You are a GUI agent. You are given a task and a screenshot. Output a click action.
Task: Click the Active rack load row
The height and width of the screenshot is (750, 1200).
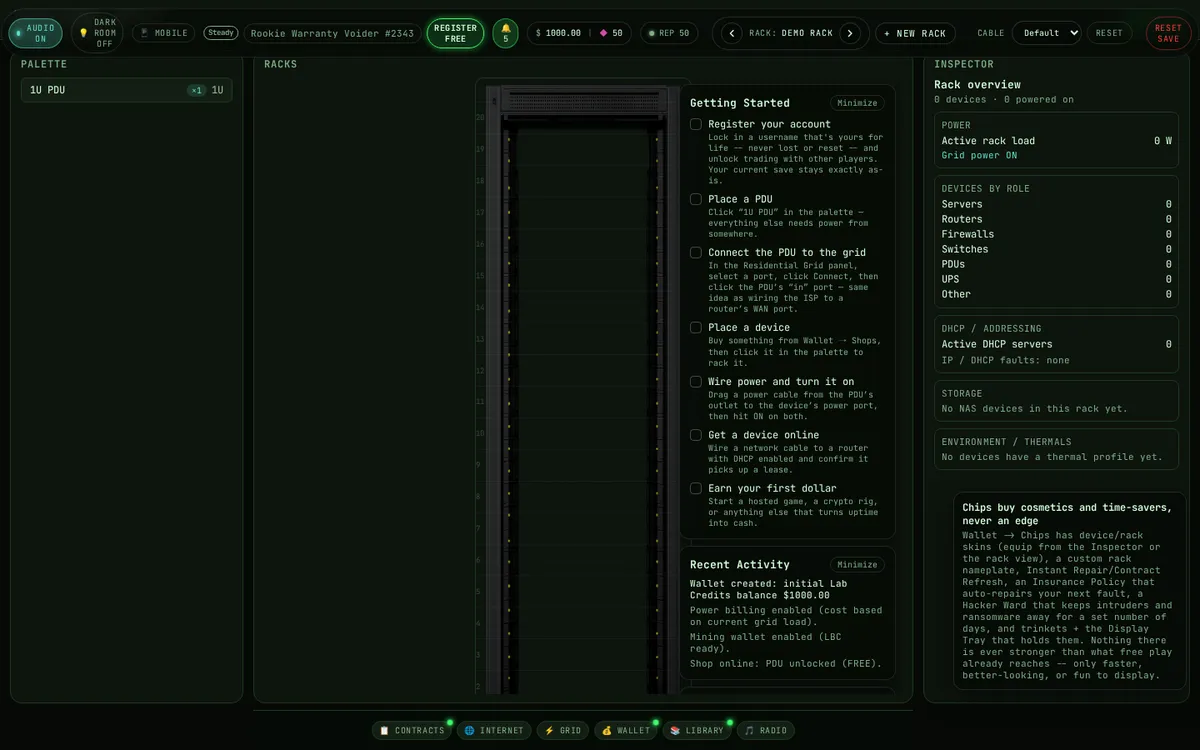[x=1056, y=141]
